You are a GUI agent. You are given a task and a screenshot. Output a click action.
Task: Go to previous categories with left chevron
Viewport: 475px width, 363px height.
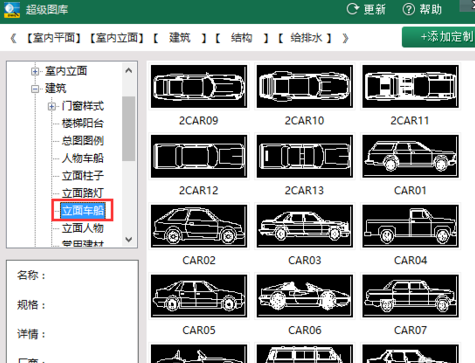[x=13, y=38]
